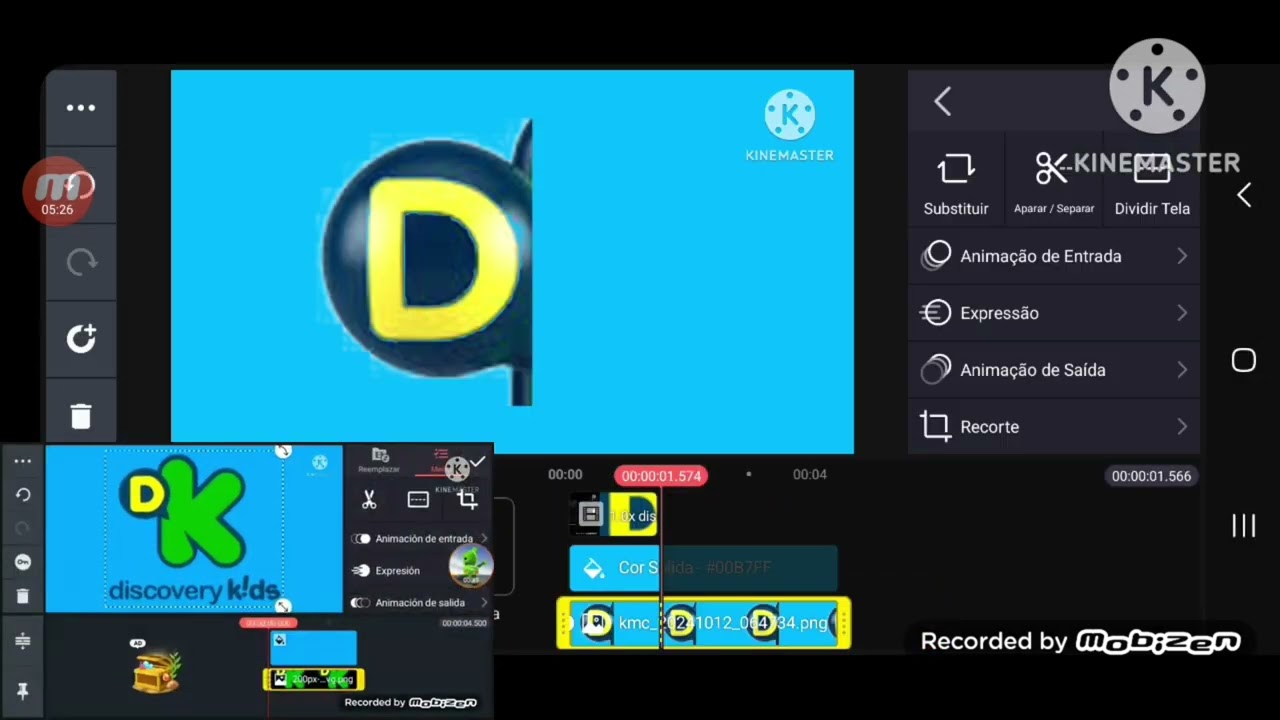Expand Expressão chevron

click(1182, 313)
